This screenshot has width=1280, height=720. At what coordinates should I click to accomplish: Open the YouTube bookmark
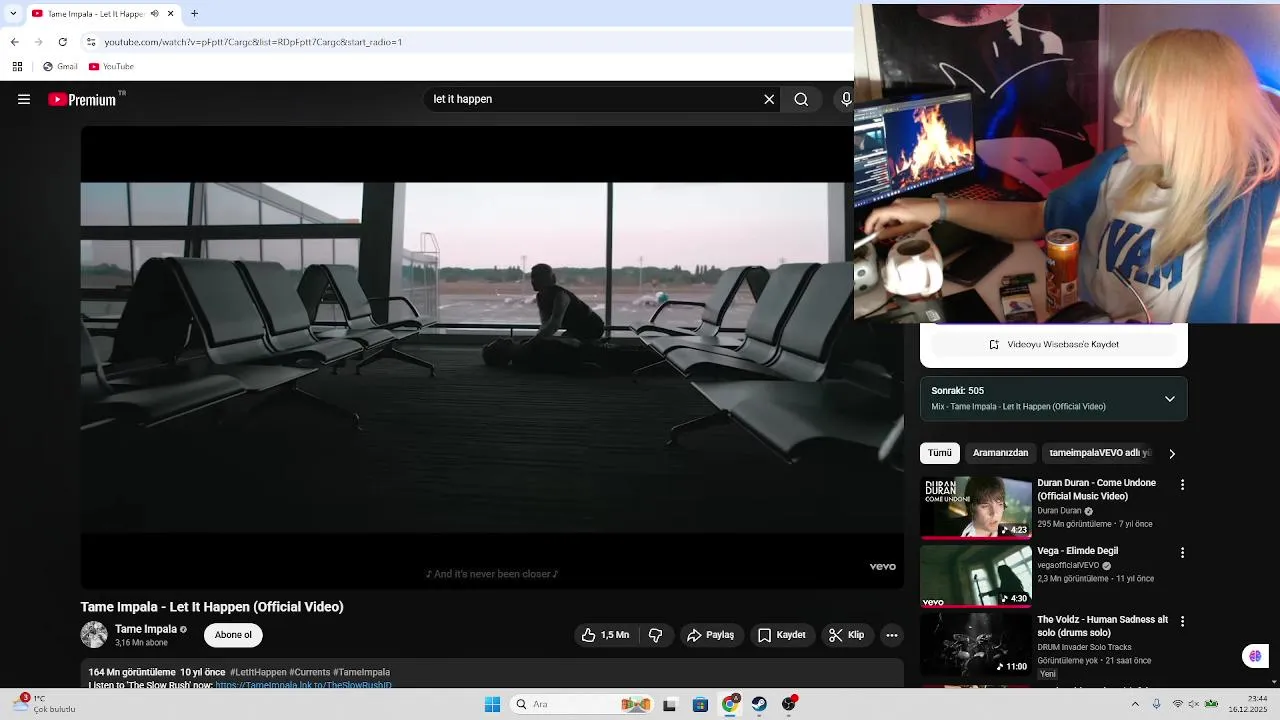tap(110, 67)
